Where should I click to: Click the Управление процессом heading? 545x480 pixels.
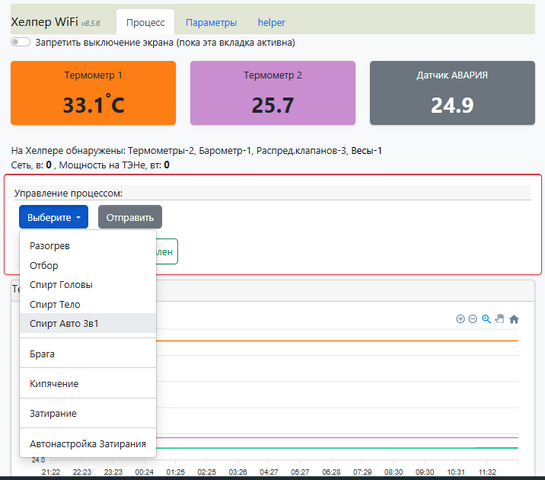(x=68, y=193)
